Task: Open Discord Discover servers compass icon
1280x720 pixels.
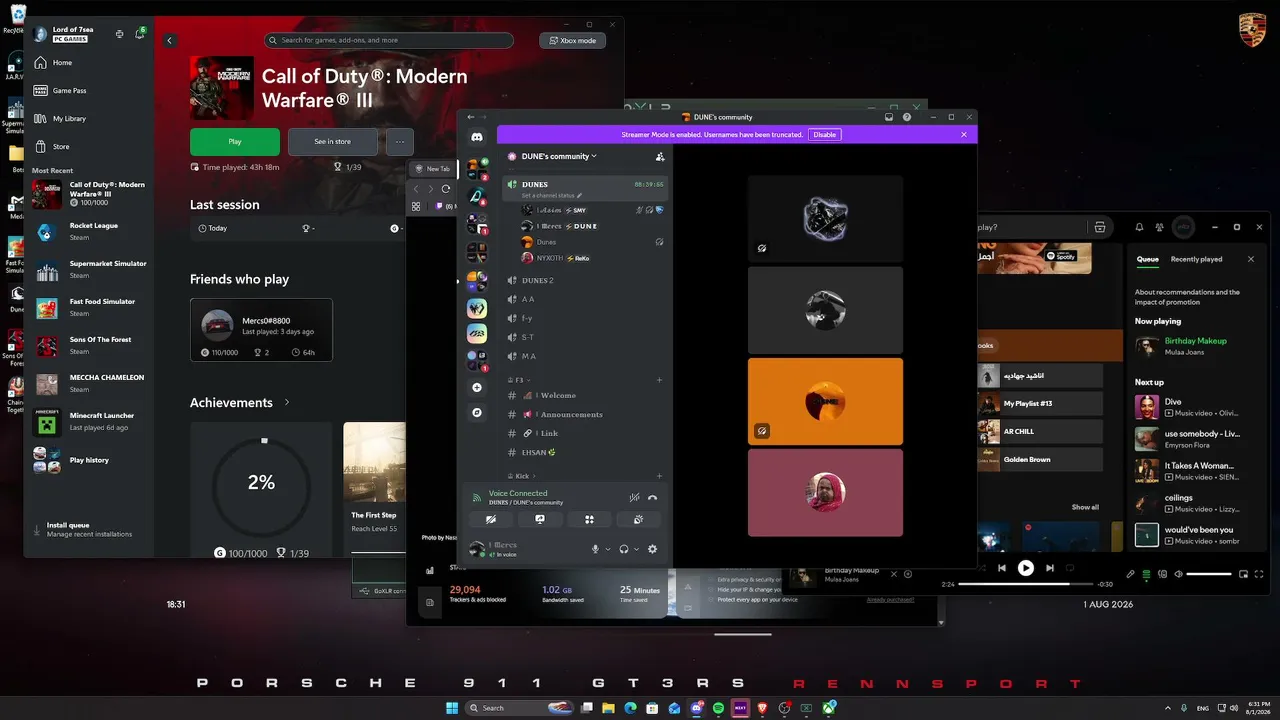Action: tap(477, 412)
